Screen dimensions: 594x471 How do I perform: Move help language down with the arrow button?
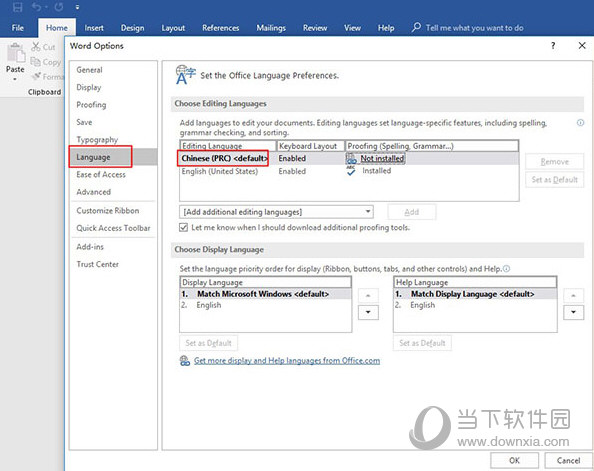click(x=574, y=312)
